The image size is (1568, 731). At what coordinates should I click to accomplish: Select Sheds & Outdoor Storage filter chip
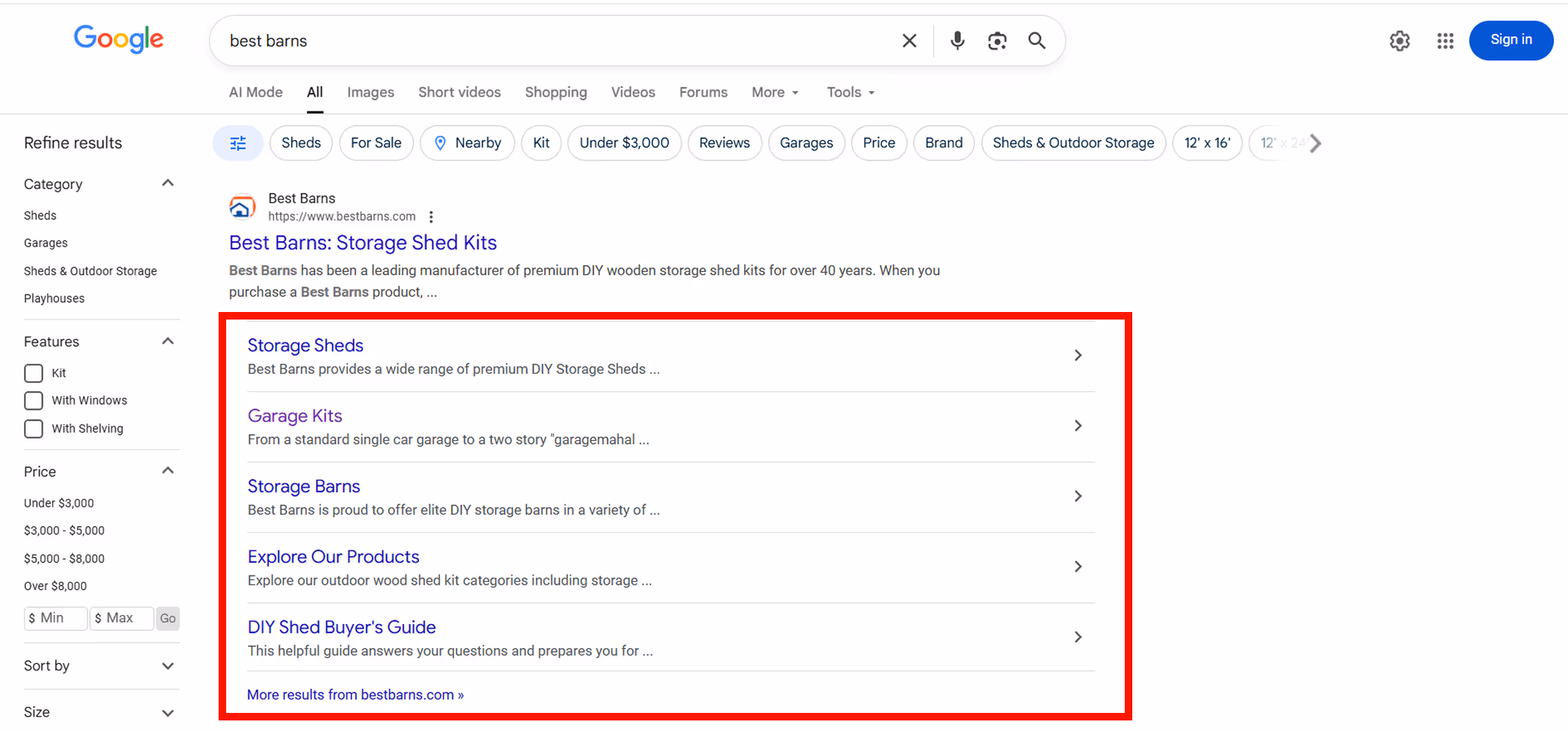1073,143
